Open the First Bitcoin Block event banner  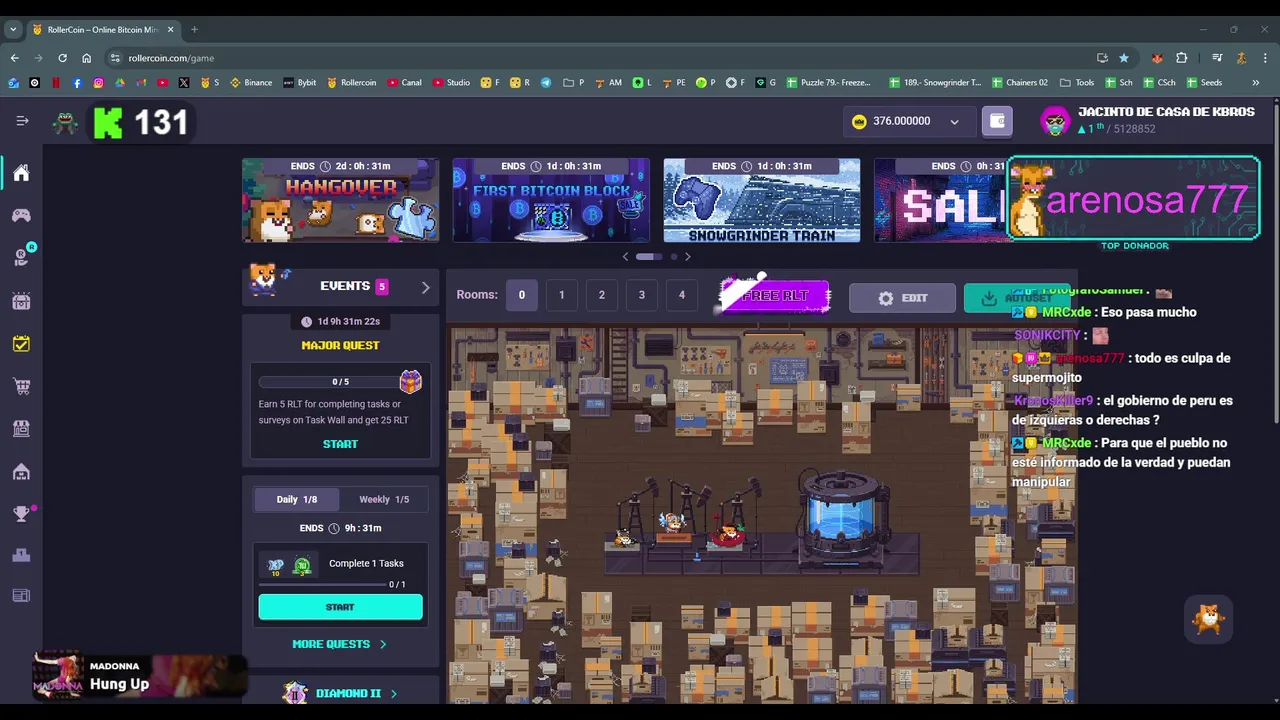tap(551, 200)
